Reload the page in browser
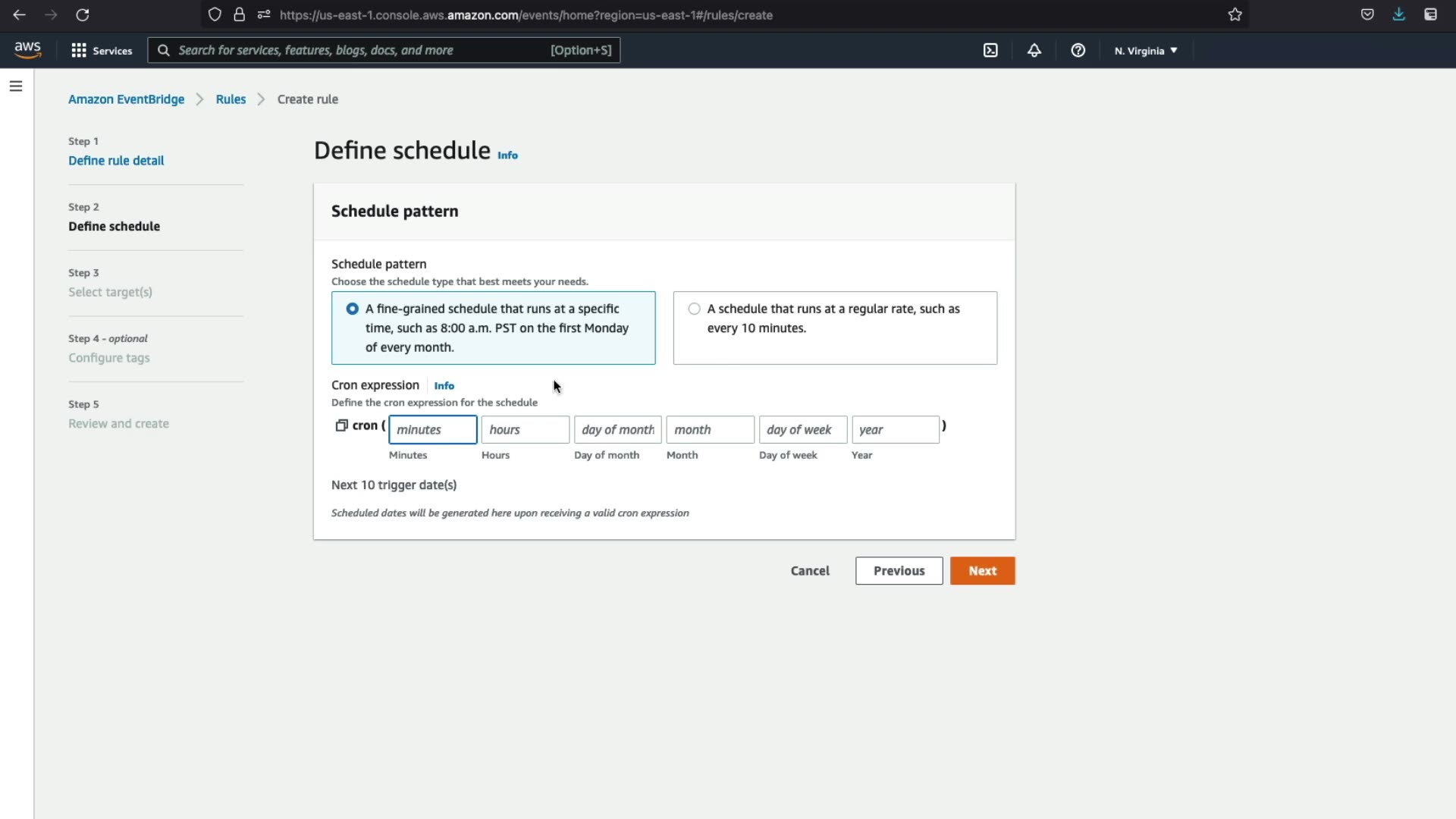The width and height of the screenshot is (1456, 819). click(x=83, y=14)
